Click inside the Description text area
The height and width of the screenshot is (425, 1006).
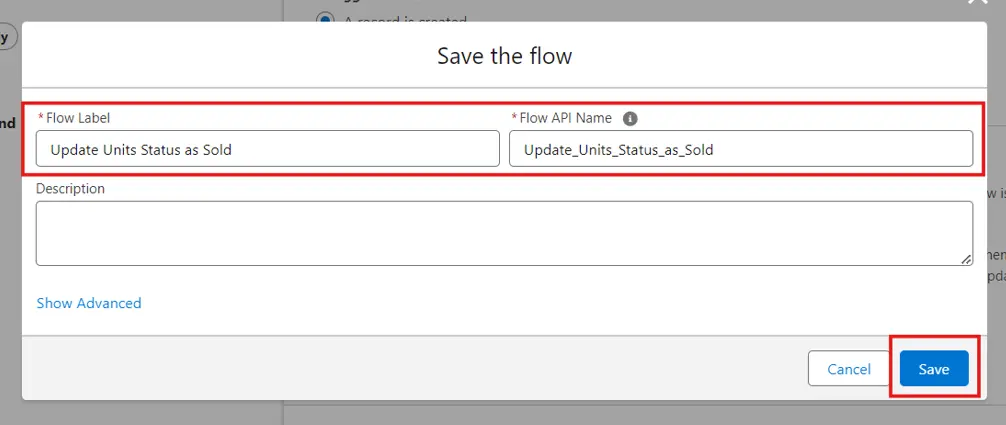(504, 233)
